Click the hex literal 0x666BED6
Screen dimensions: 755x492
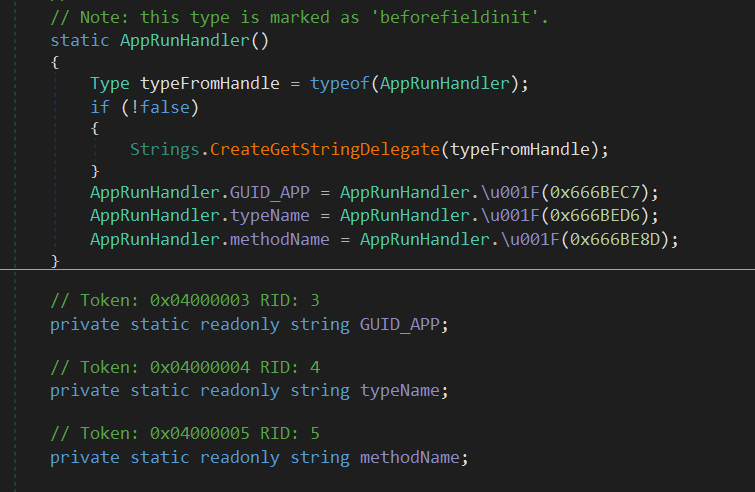point(611,214)
